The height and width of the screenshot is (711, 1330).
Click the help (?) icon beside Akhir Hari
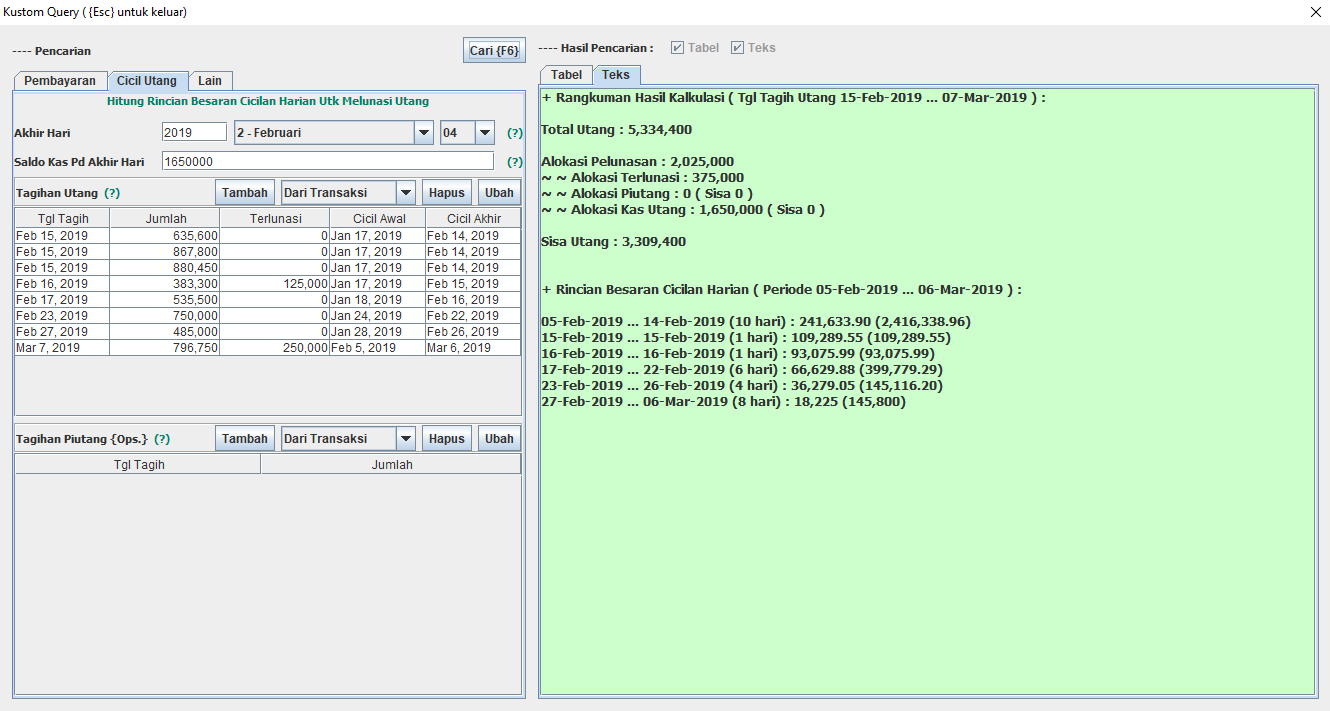pyautogui.click(x=515, y=133)
